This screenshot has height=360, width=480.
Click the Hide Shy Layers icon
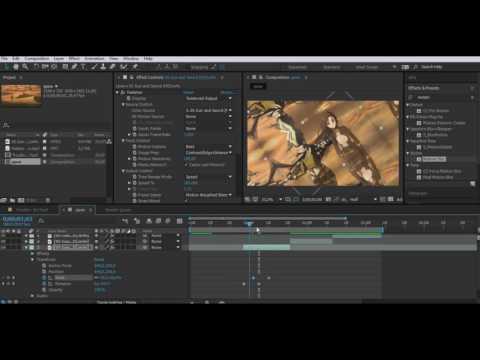pos(149,221)
